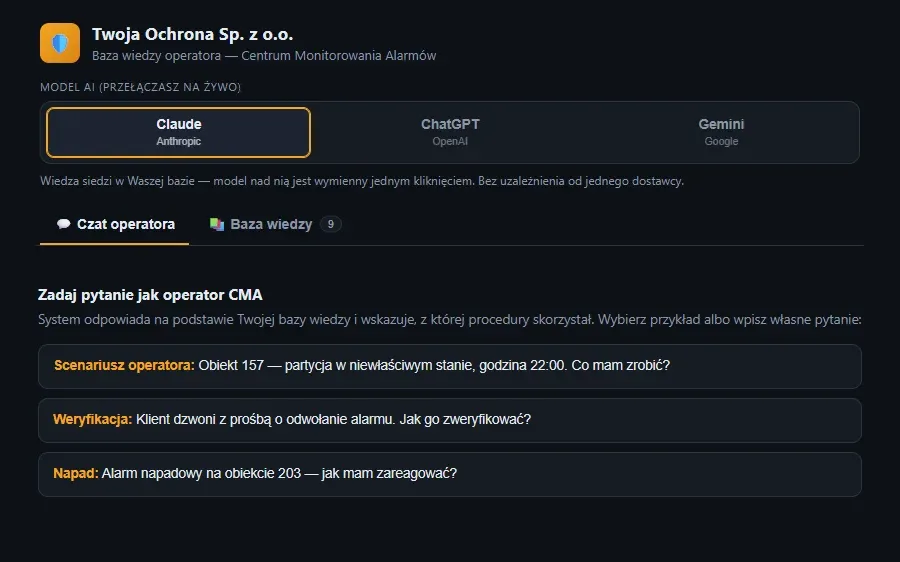Open the Baza wiedzy tab

pyautogui.click(x=275, y=224)
